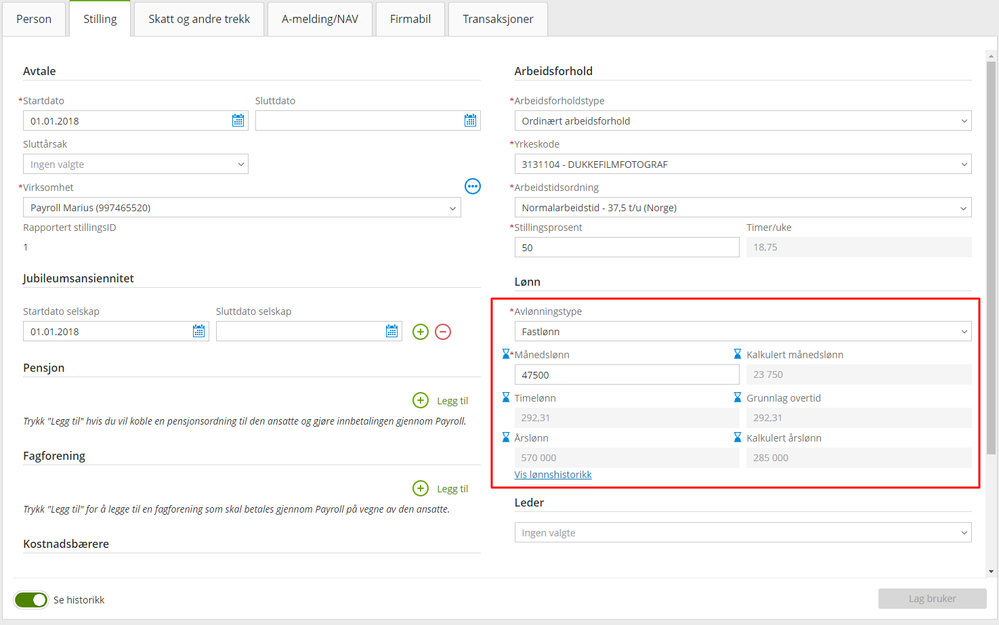This screenshot has width=999, height=625.
Task: Switch to the Person tab
Action: (34, 19)
